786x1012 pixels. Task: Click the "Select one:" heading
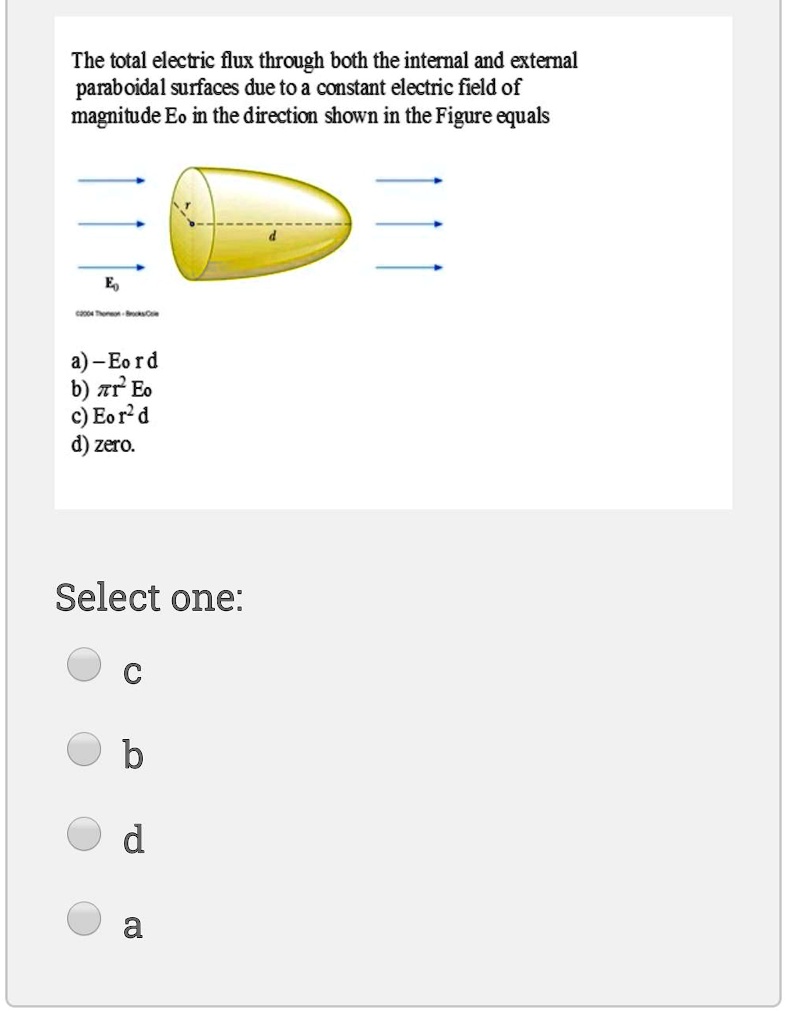[150, 597]
